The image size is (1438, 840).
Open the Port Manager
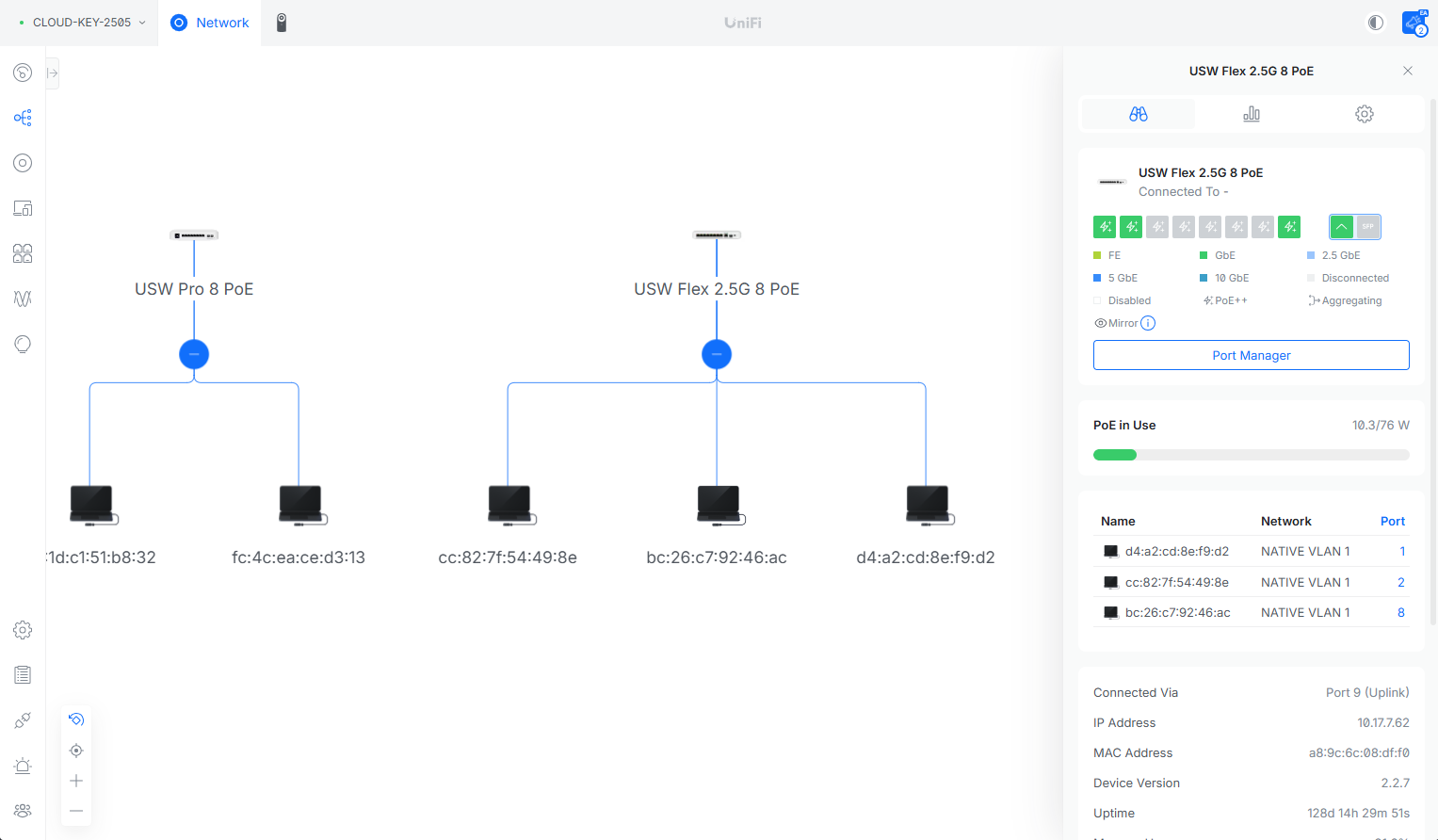1251,355
